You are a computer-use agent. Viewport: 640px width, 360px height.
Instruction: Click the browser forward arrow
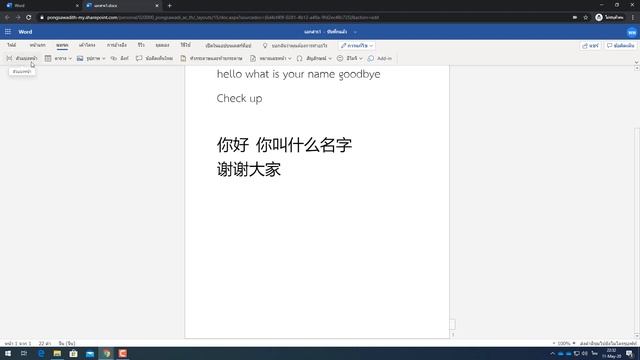point(18,17)
